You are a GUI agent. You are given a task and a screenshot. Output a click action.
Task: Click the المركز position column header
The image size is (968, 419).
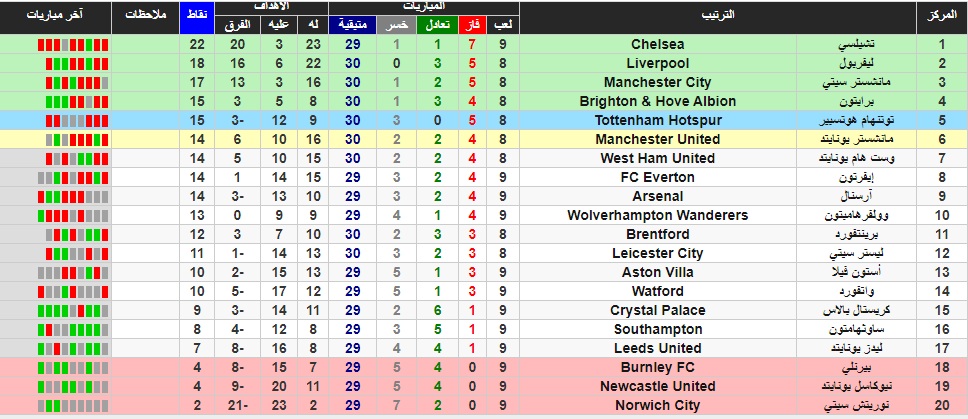point(942,15)
